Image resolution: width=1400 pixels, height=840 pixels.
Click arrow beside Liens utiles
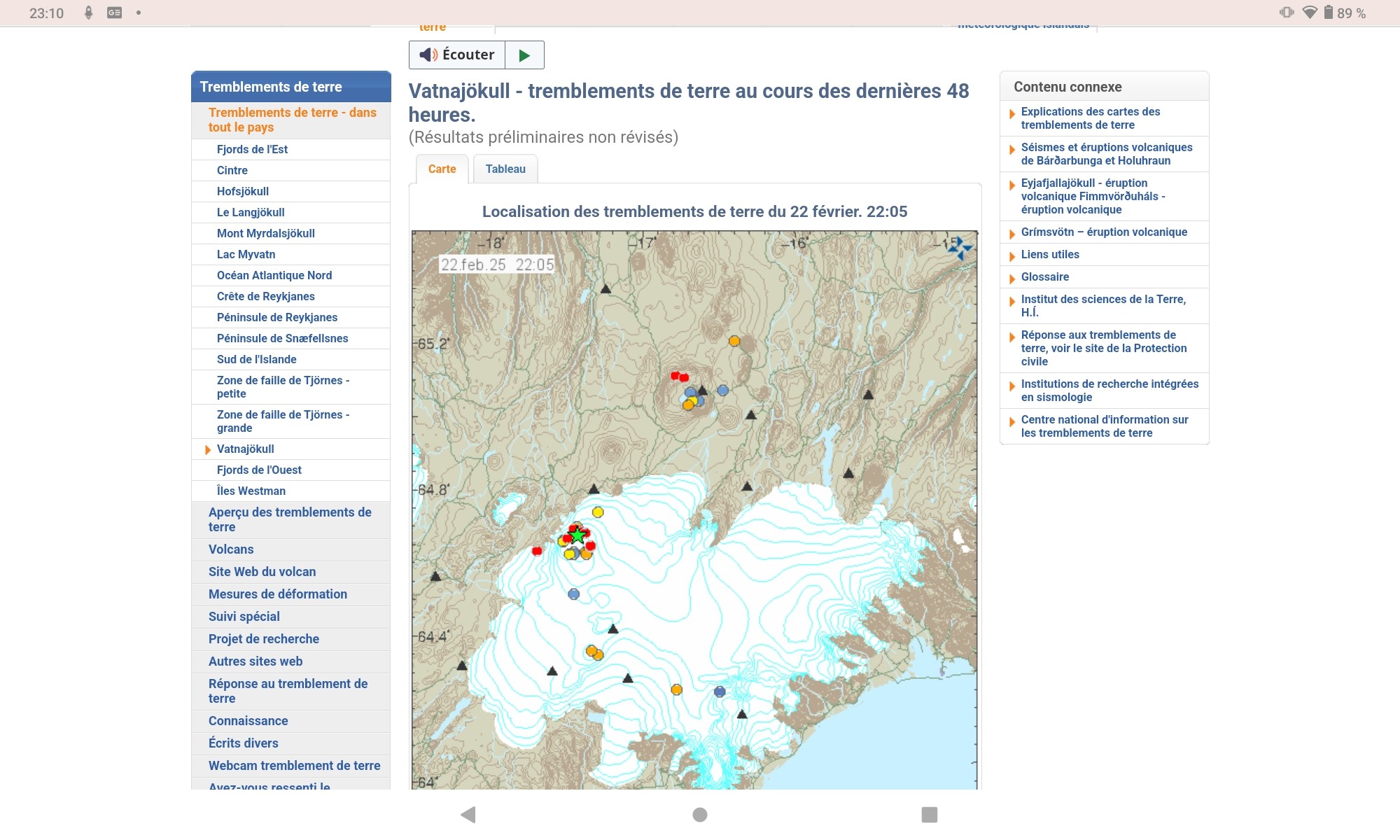1012,255
